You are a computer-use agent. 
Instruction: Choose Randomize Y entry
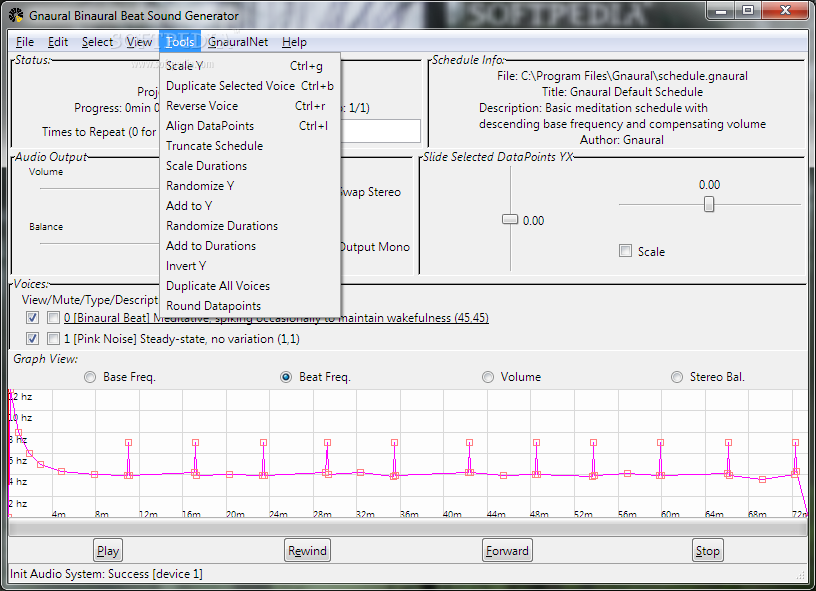coord(250,186)
